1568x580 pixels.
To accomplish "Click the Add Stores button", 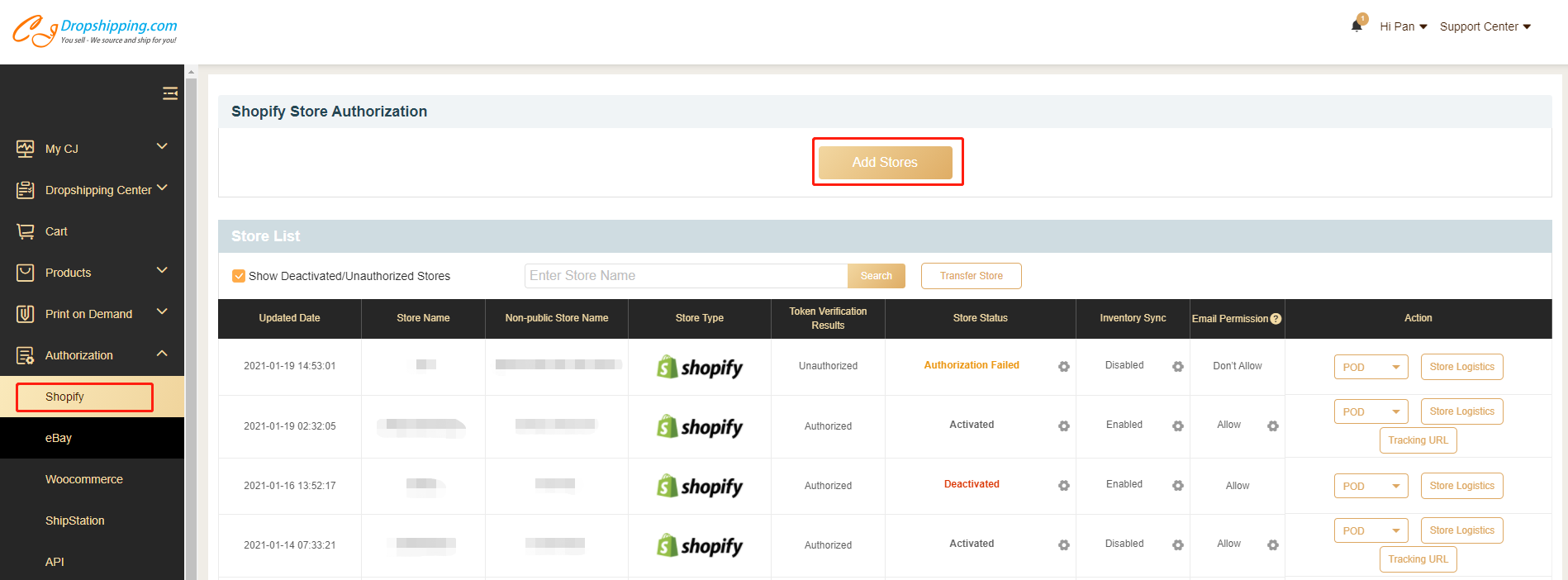I will click(885, 162).
